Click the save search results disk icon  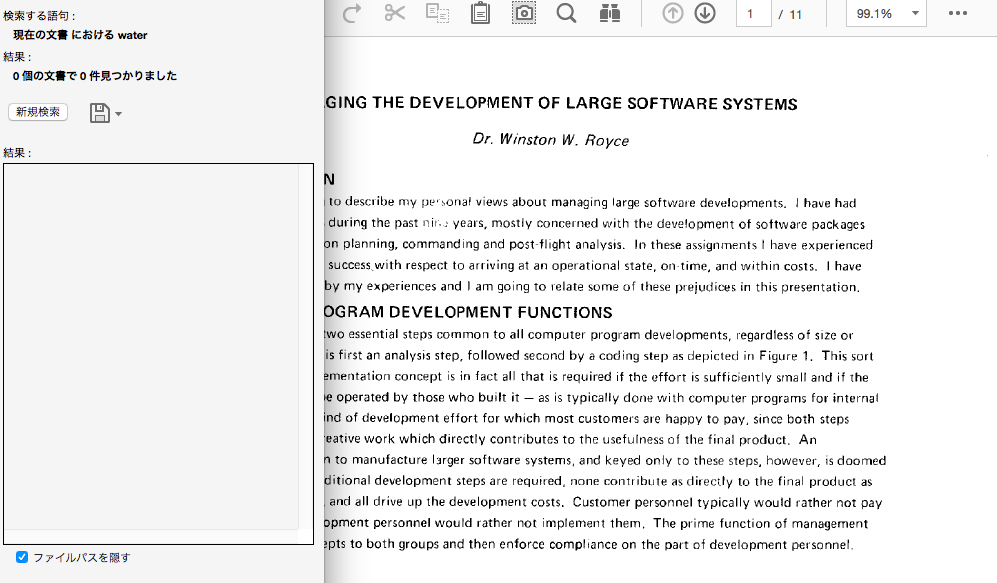[x=99, y=113]
